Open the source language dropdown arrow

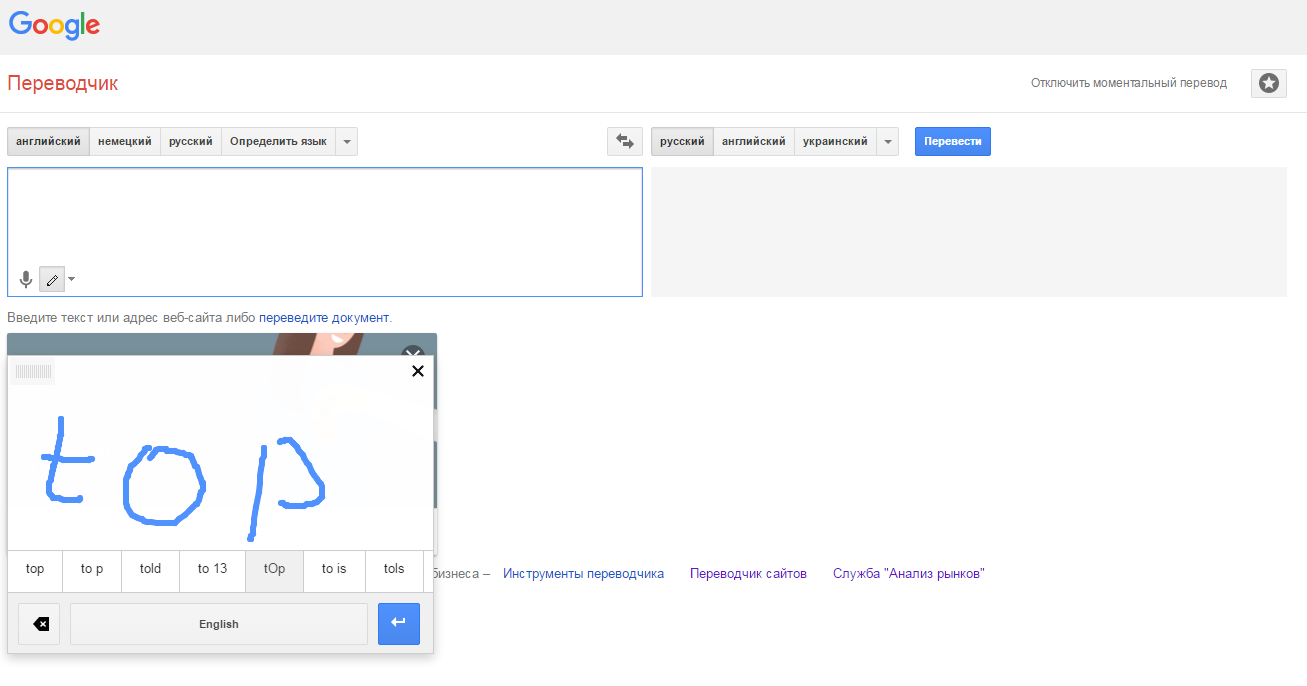coord(346,142)
